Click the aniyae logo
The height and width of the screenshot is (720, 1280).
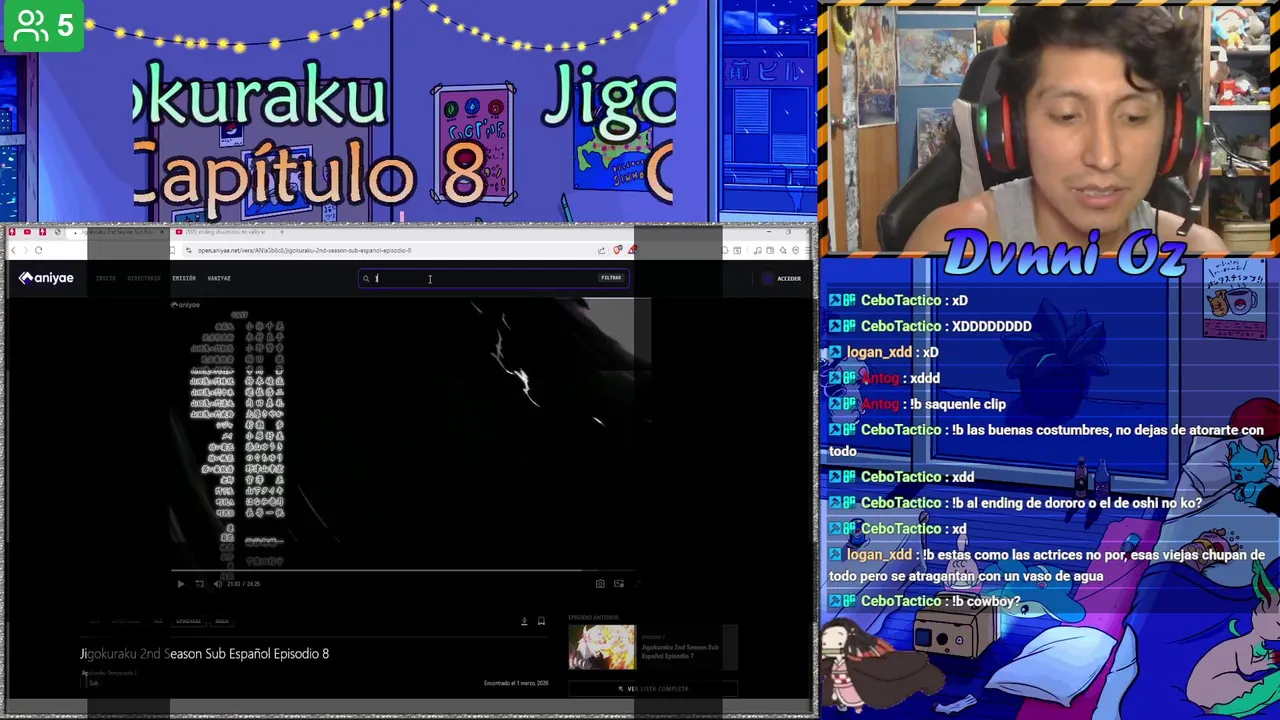[46, 278]
